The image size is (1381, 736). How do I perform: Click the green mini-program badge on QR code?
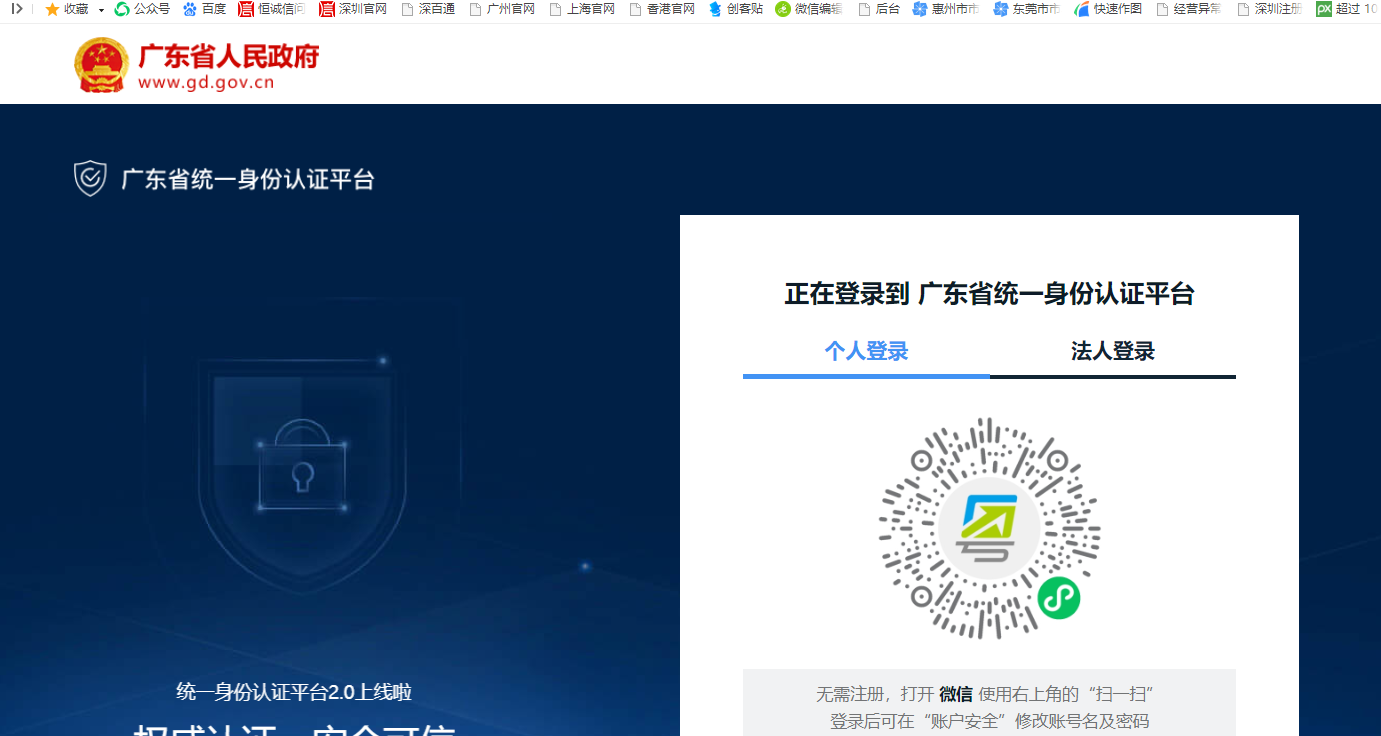click(1058, 598)
